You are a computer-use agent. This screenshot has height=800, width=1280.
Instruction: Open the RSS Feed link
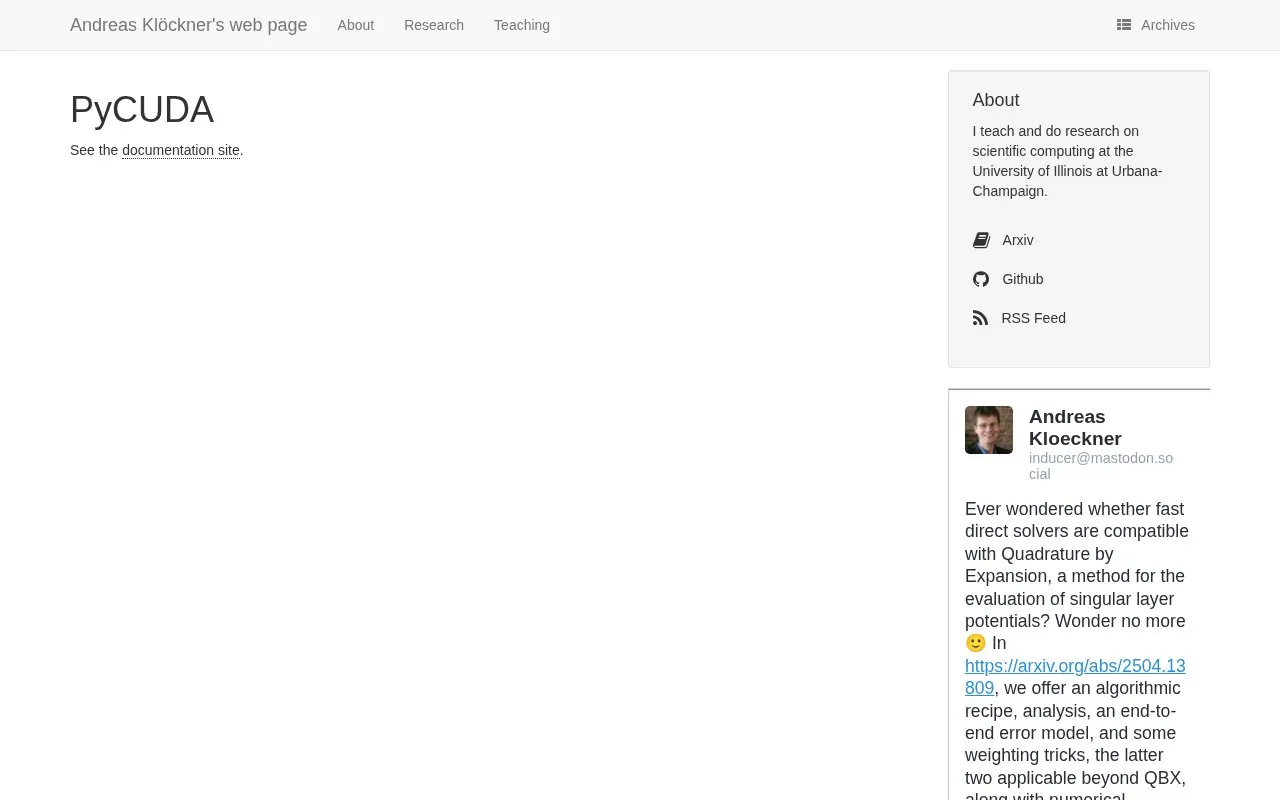coord(1033,318)
